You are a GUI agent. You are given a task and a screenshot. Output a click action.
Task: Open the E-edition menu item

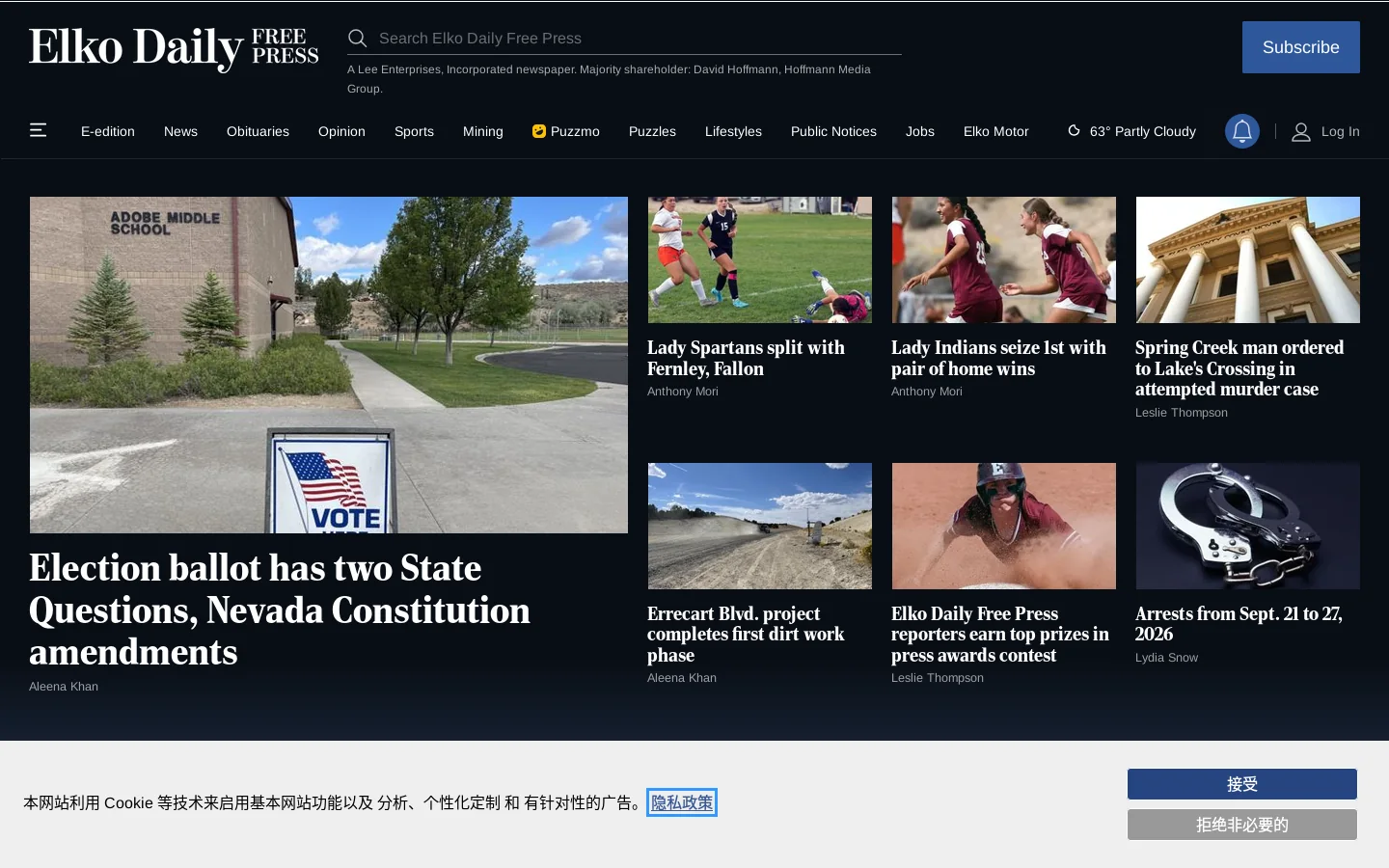[x=108, y=131]
